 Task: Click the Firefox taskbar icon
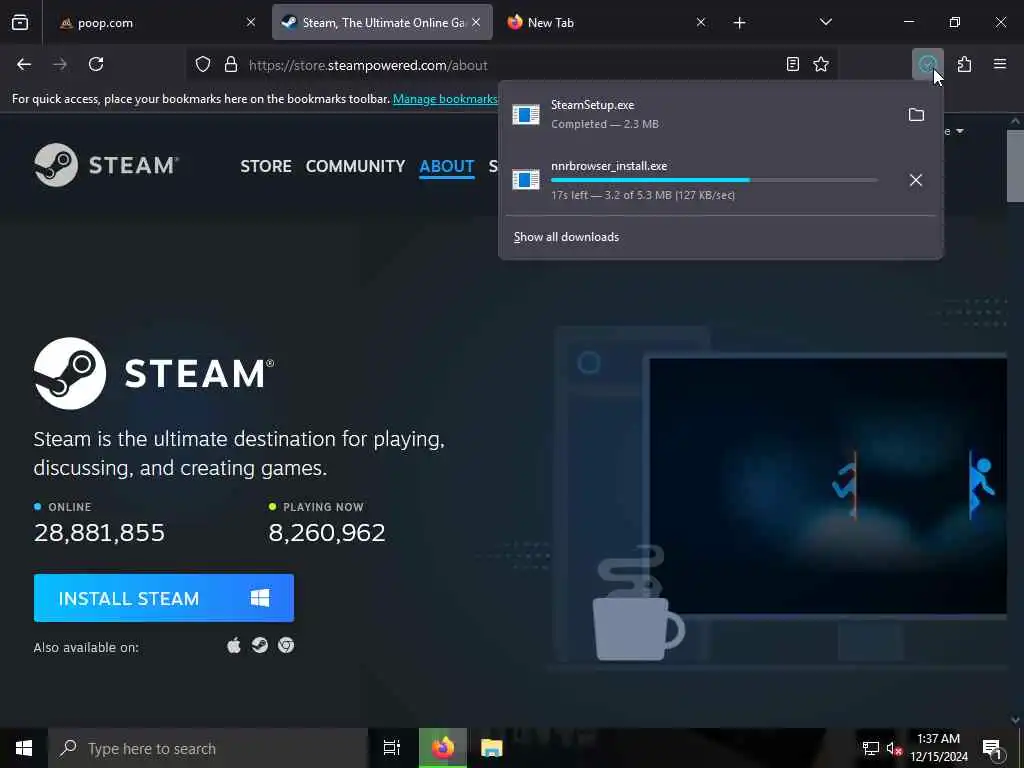[x=443, y=748]
